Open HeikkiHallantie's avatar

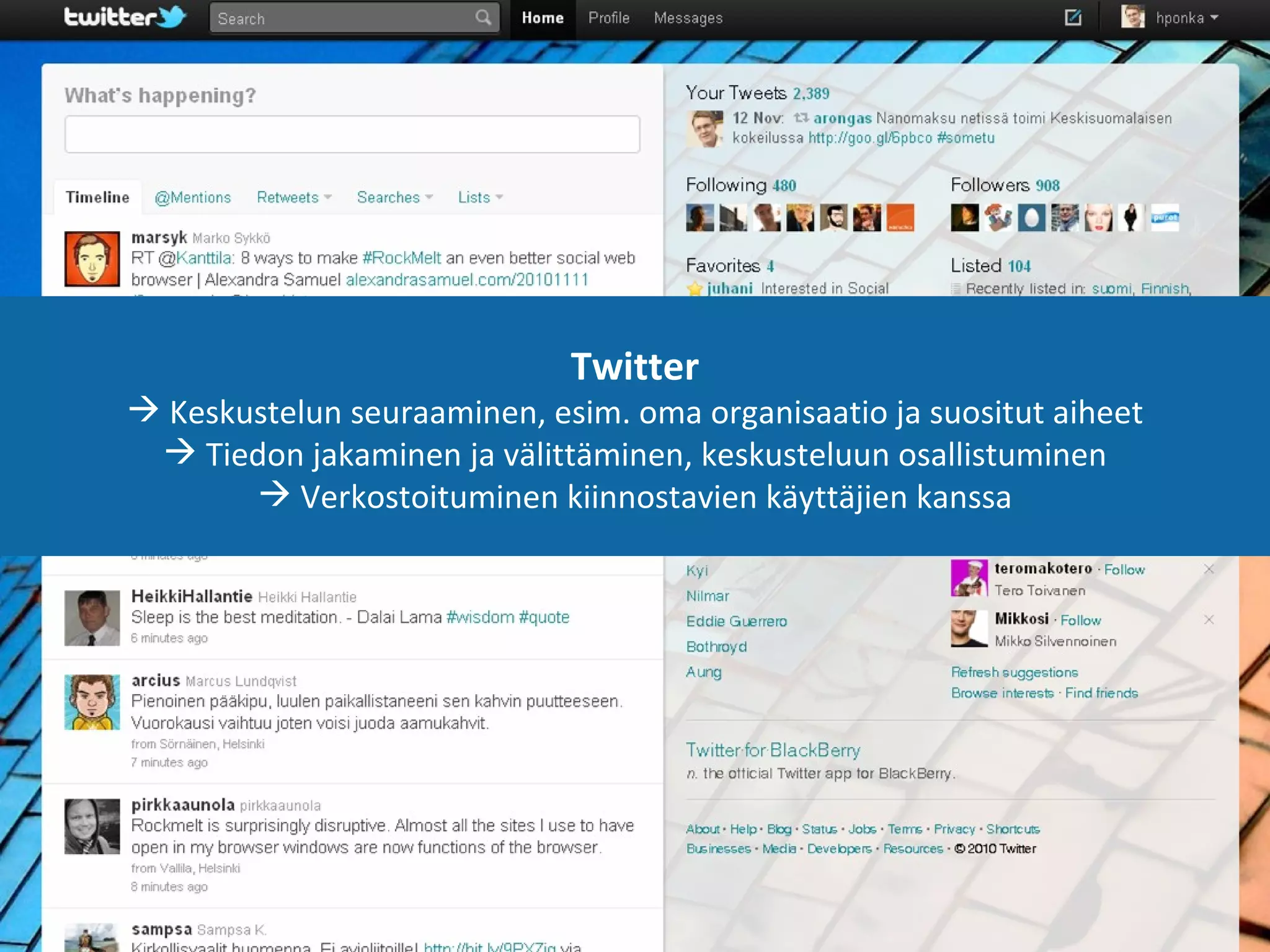pyautogui.click(x=92, y=617)
